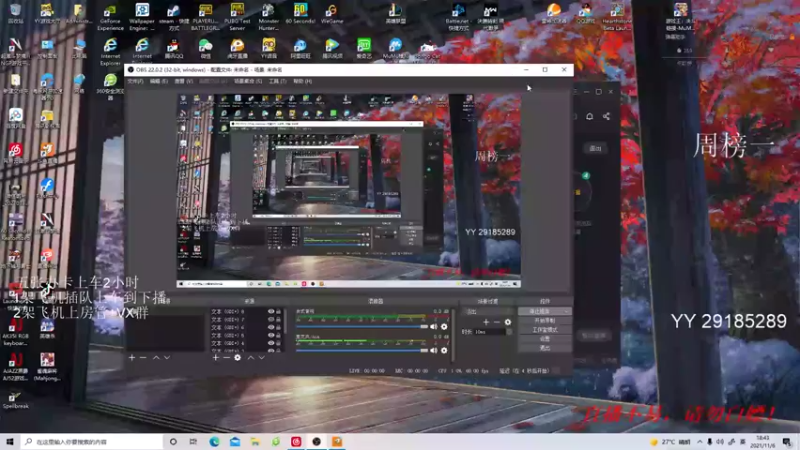Viewport: 800px width, 450px height.
Task: Remove selected source with minus icon
Action: coord(227,358)
